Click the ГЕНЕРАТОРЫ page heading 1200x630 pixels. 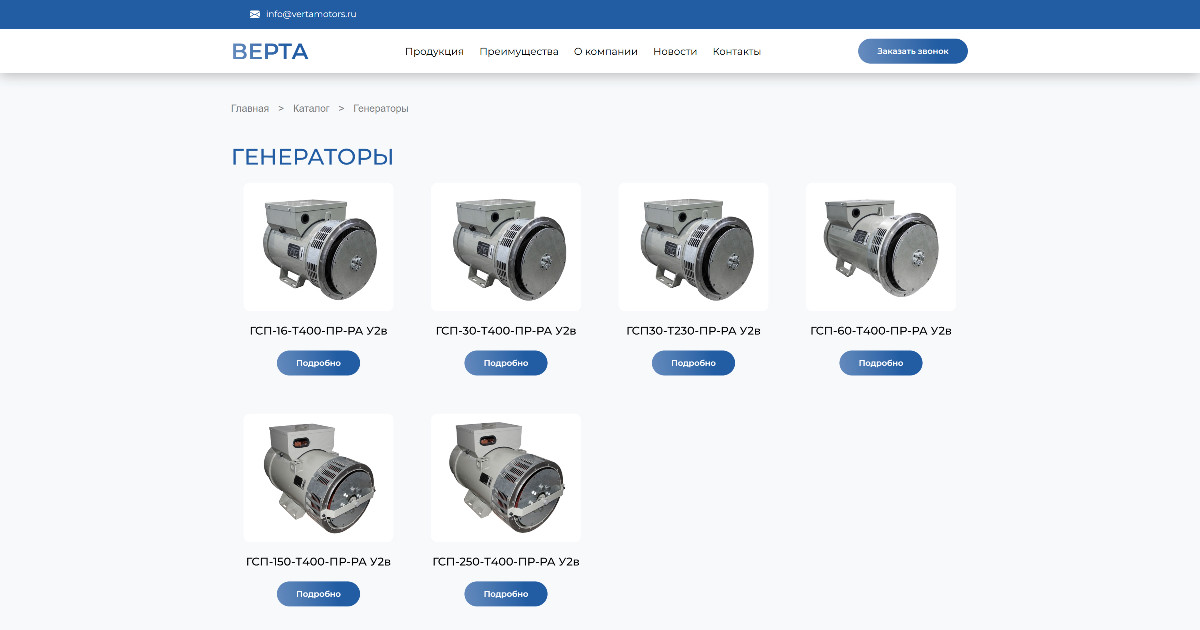pos(312,157)
